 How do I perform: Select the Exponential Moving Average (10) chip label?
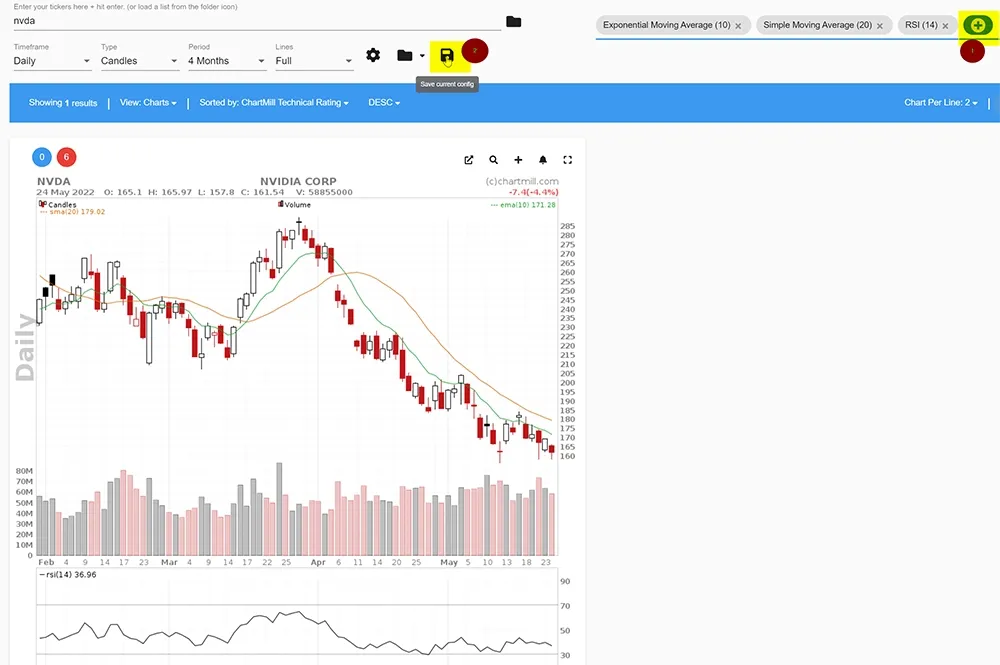click(x=666, y=26)
